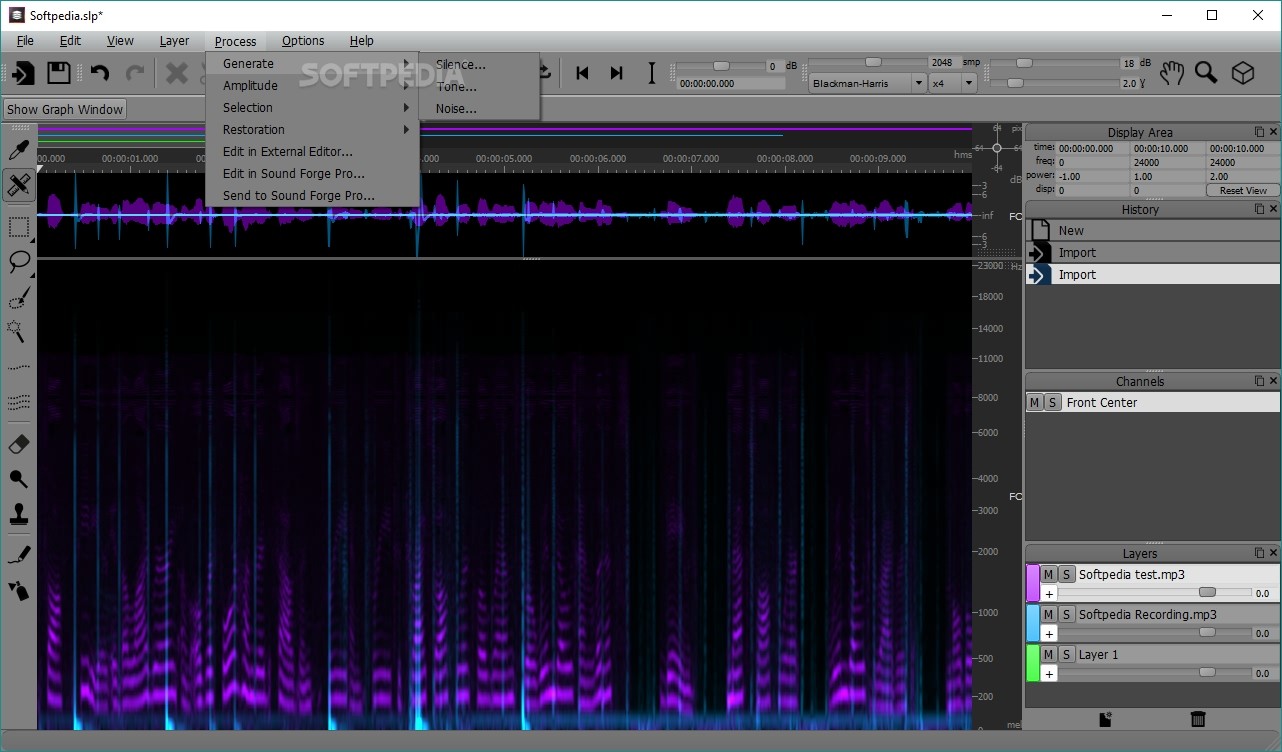This screenshot has height=752, width=1282.
Task: Float the Layers panel
Action: (1259, 553)
